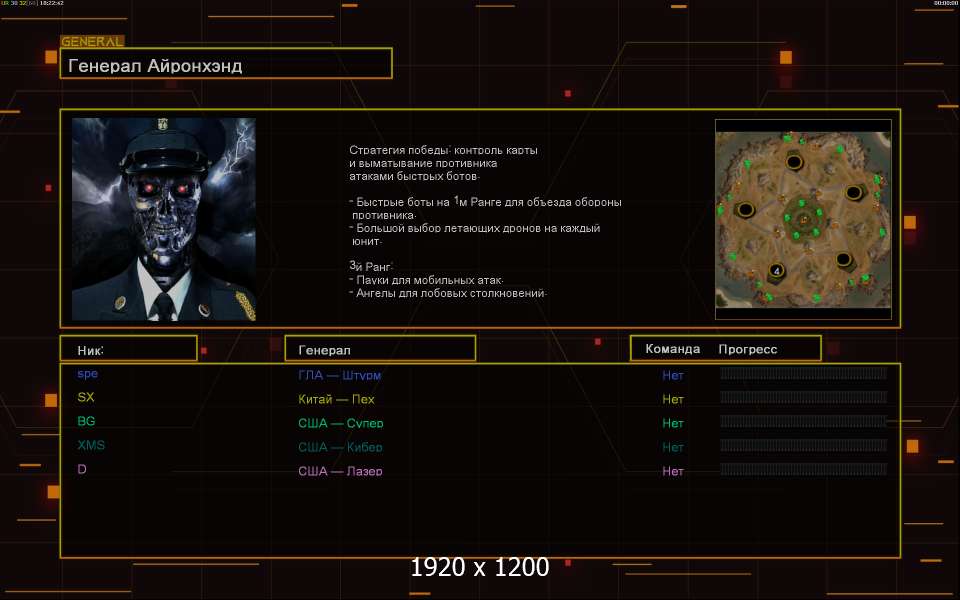Click the general's cyborg portrait image
The image size is (960, 600).
point(163,219)
